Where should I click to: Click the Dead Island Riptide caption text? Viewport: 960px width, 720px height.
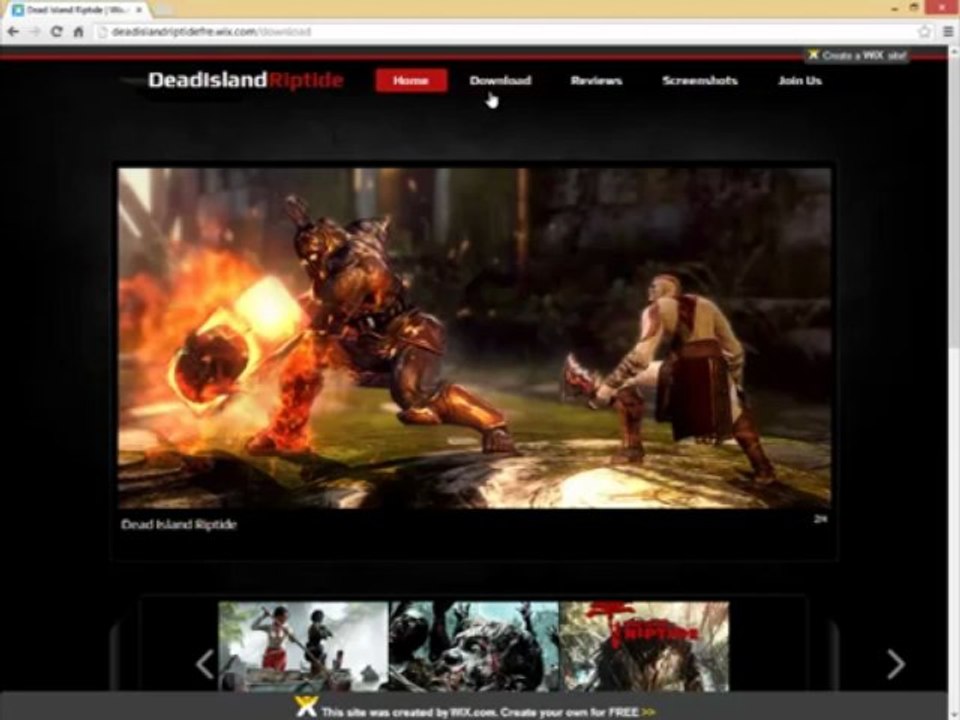coord(179,525)
